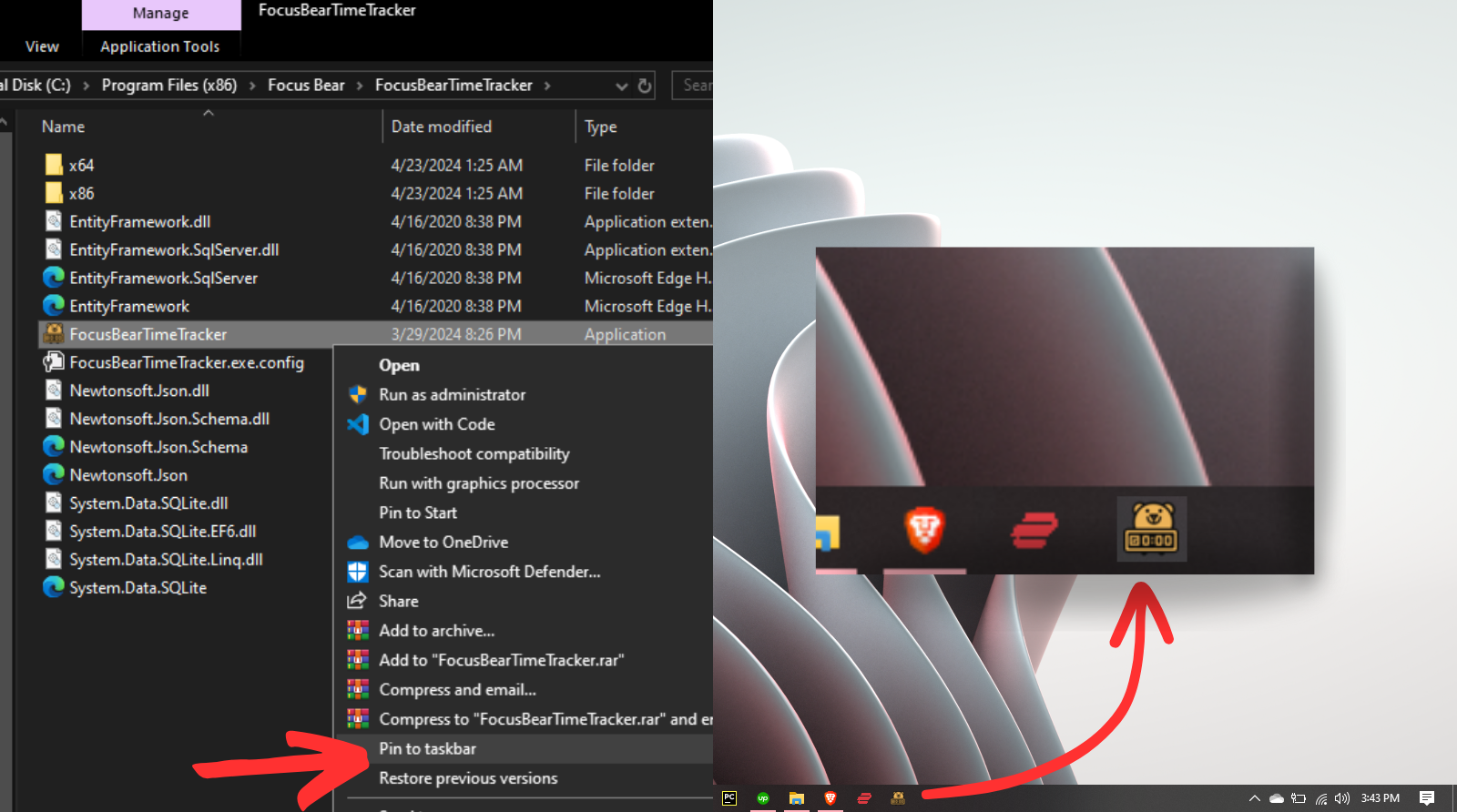Screen dimensions: 1457x812
Task: Expand the address bar history dropdown
Action: (622, 86)
